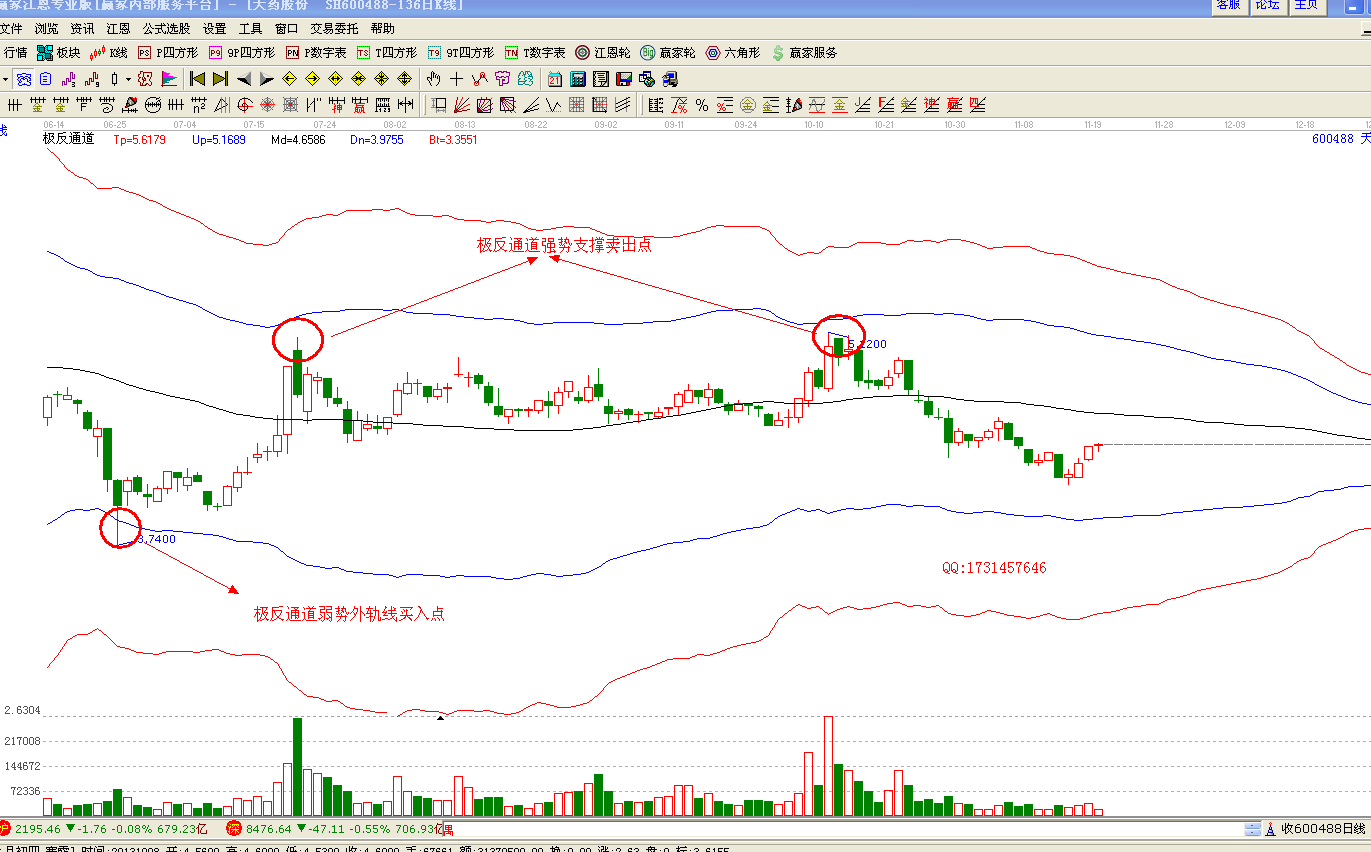Open the 交易委托 menu

pyautogui.click(x=335, y=29)
